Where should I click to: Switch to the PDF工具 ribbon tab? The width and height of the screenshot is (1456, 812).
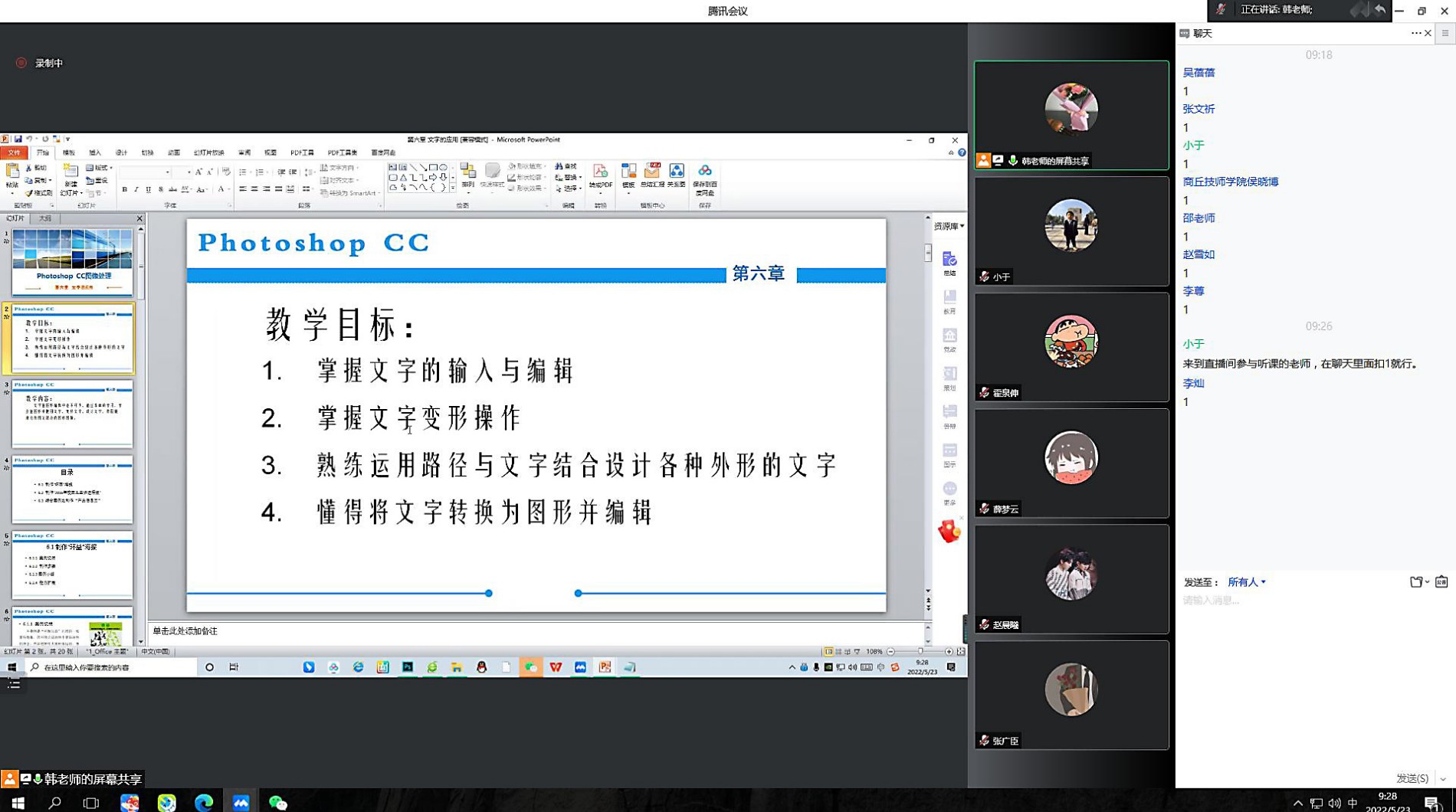point(302,152)
